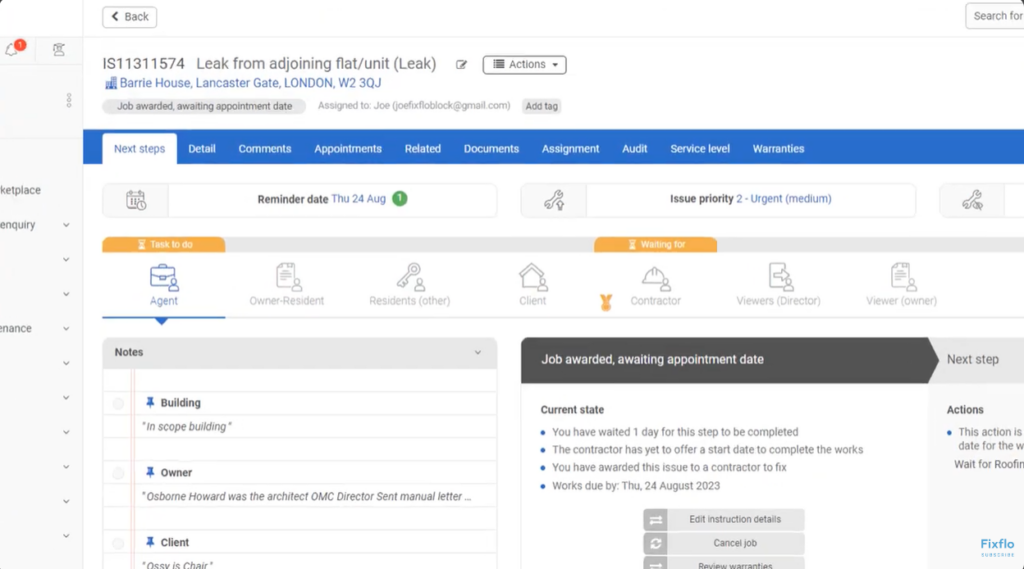Click the Search input field

click(996, 16)
